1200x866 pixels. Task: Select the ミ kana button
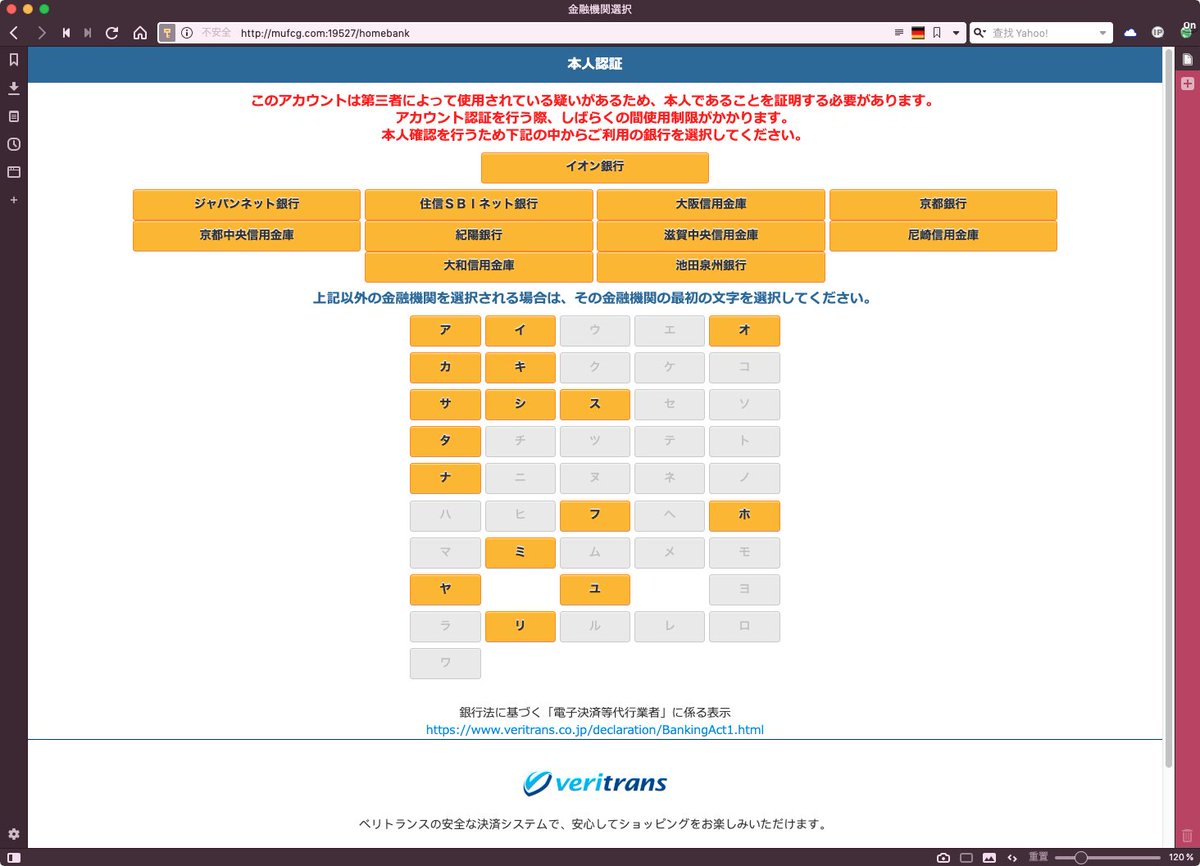pyautogui.click(x=520, y=553)
